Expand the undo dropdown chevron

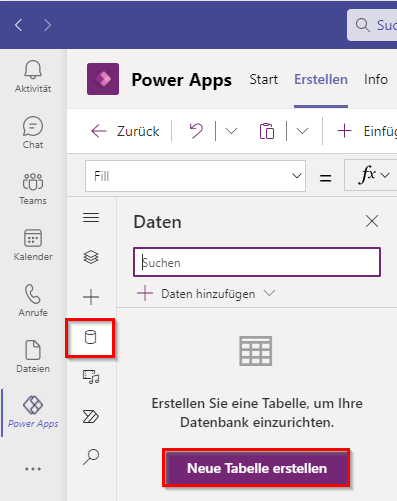231,131
